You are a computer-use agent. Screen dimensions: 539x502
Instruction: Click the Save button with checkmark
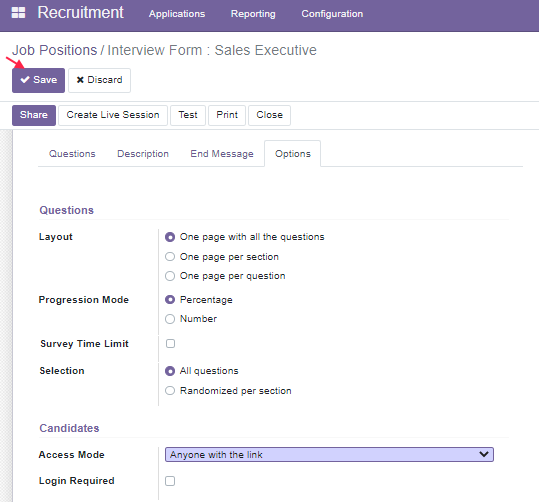(38, 80)
